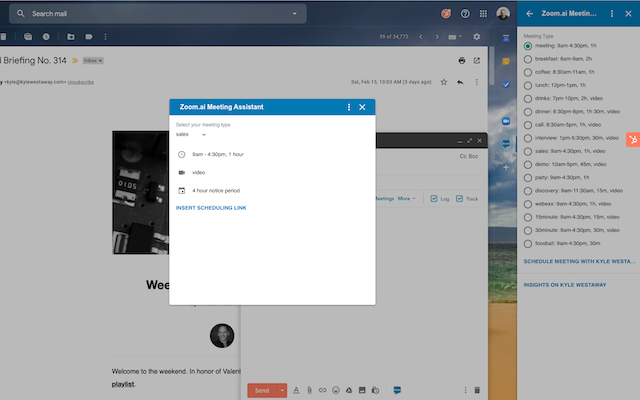Toggle the Track checkbox in compose window

pos(459,198)
